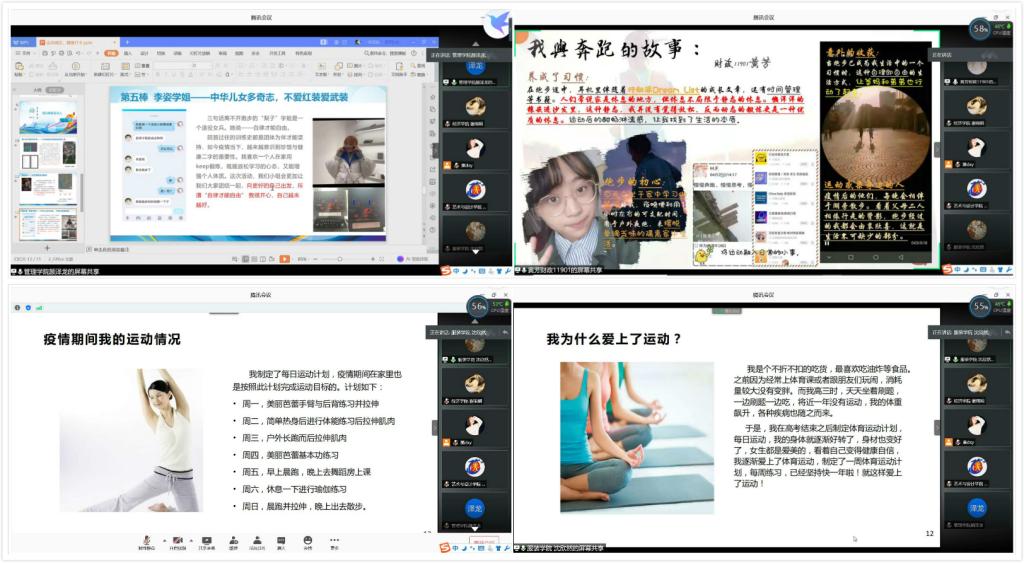
Task: Unmute the microphone in the meeting toolbar
Action: point(147,540)
